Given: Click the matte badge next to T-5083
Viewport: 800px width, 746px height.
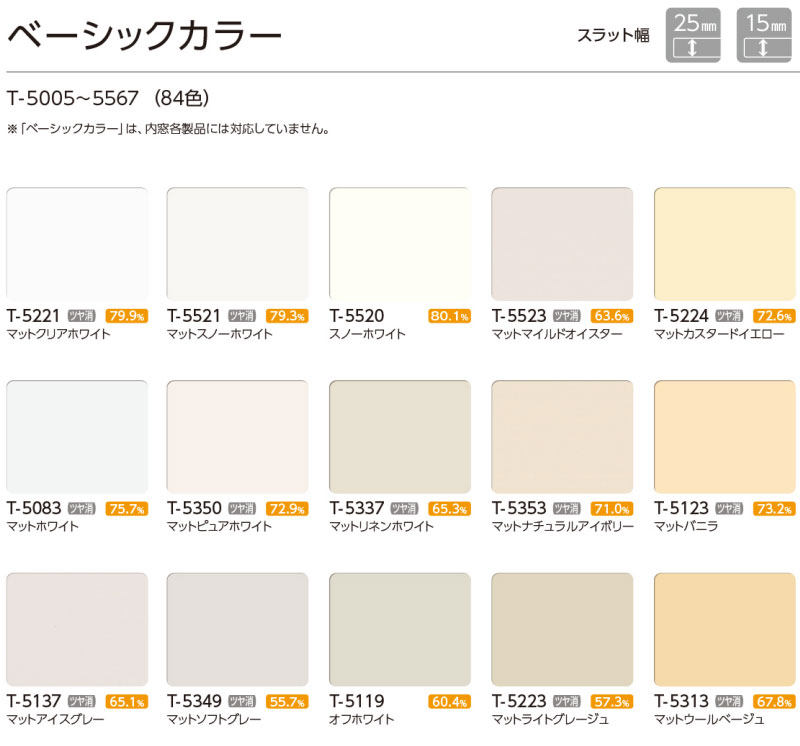Looking at the screenshot, I should click(x=82, y=508).
